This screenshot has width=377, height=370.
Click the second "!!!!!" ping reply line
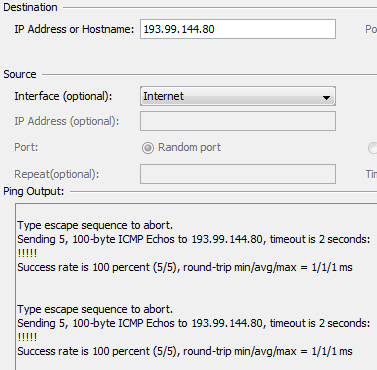click(x=27, y=337)
